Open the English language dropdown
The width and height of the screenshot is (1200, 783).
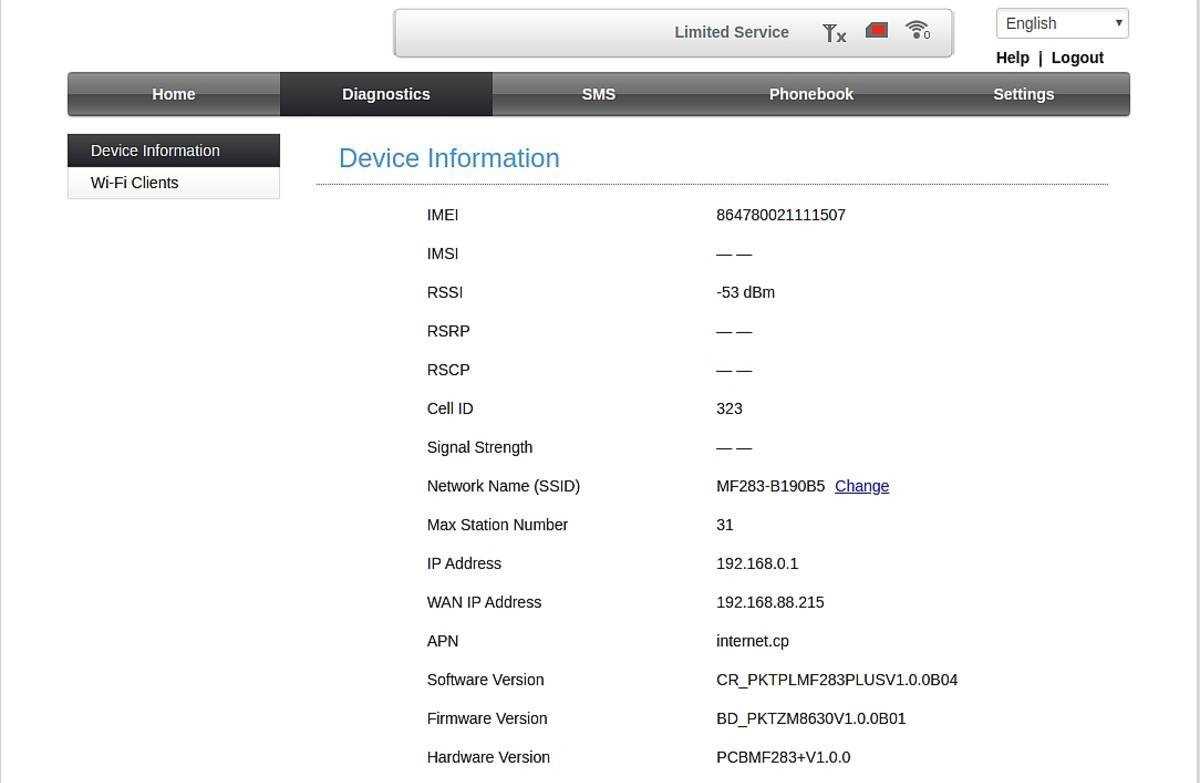(x=1062, y=23)
